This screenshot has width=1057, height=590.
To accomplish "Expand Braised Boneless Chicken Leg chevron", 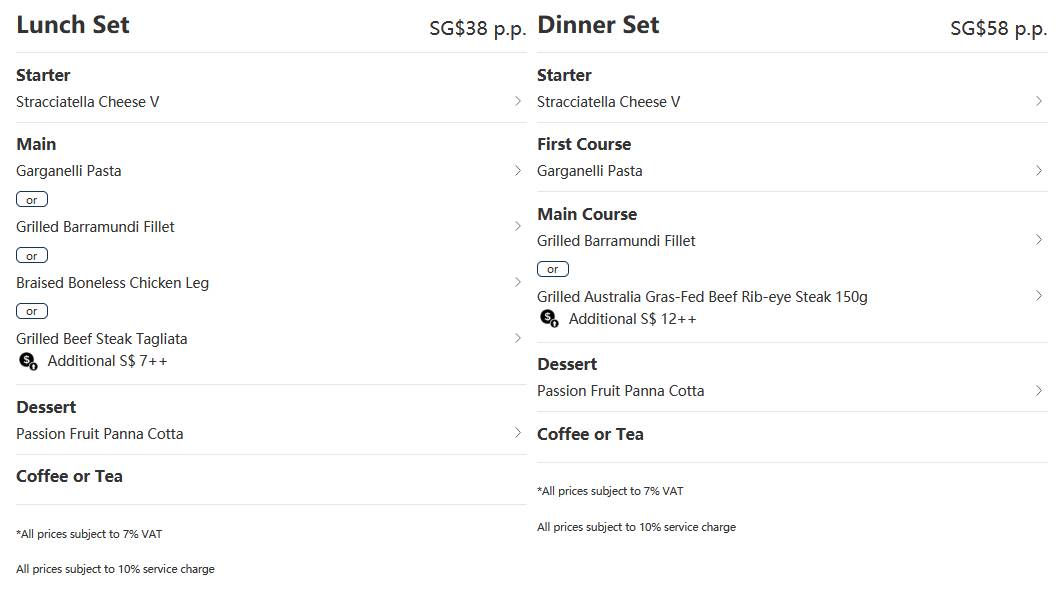I will pos(517,283).
